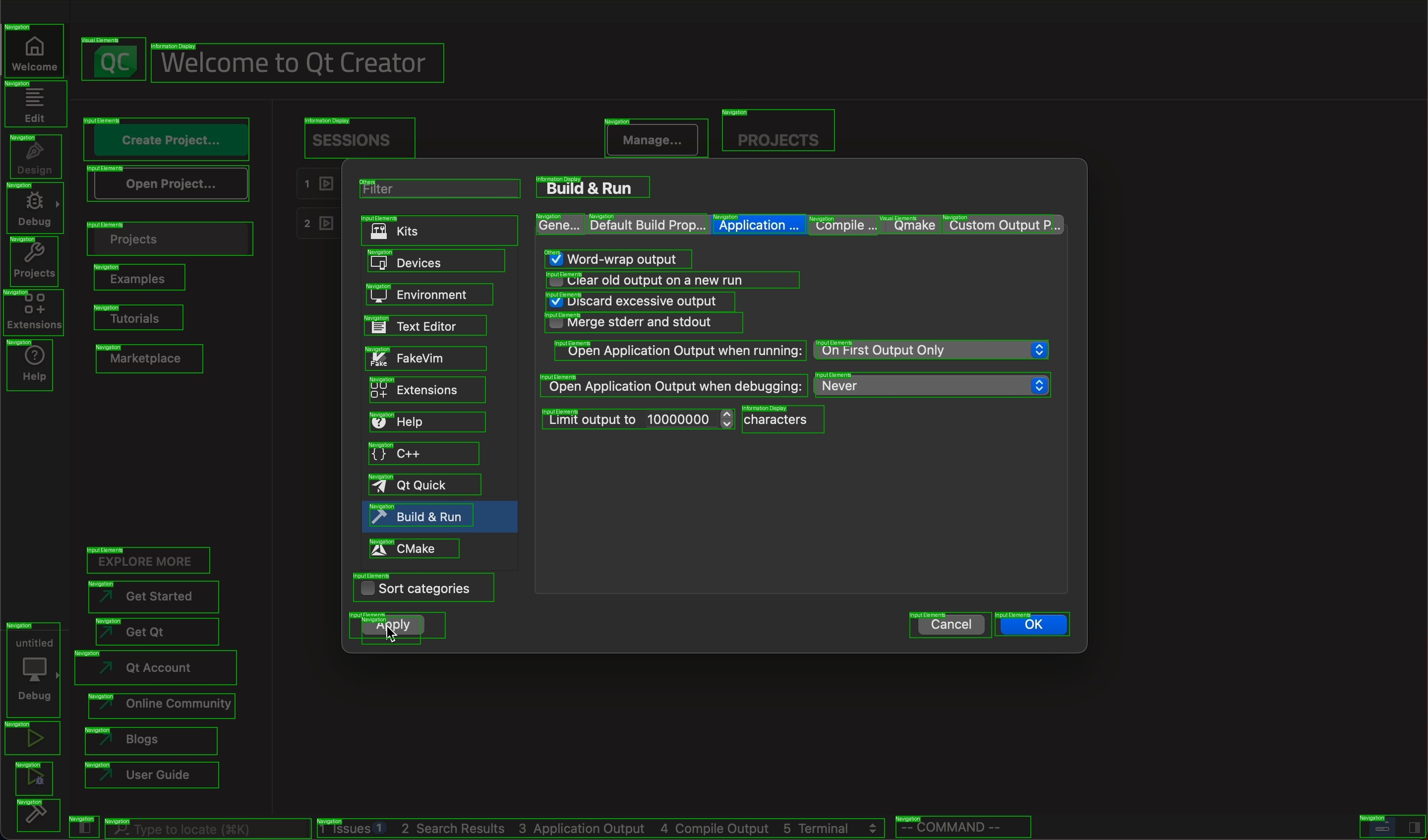Screen dimensions: 1428x840
Task: Open the Debug mode icon
Action: (35, 209)
